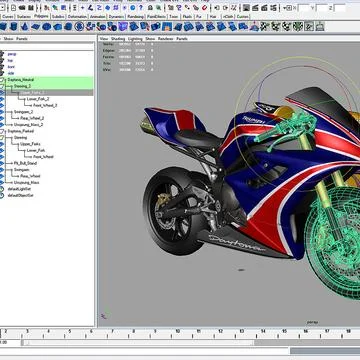
Task: Create a polygon cone from the shelf
Action: [25, 26]
